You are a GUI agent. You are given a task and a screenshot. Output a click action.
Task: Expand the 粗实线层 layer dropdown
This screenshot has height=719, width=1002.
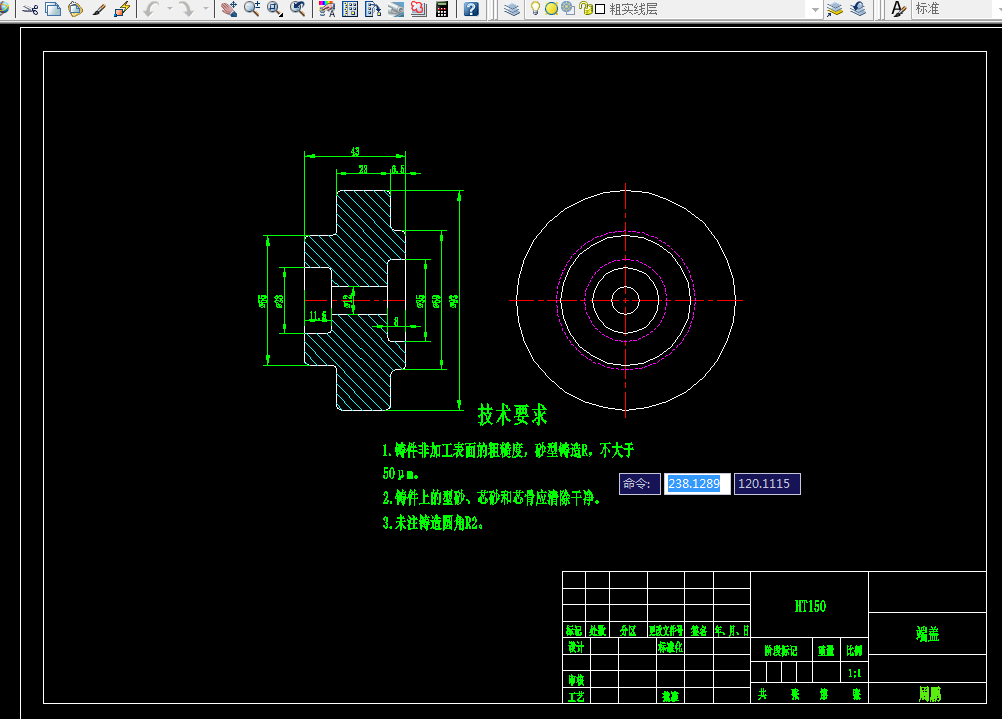tap(815, 10)
